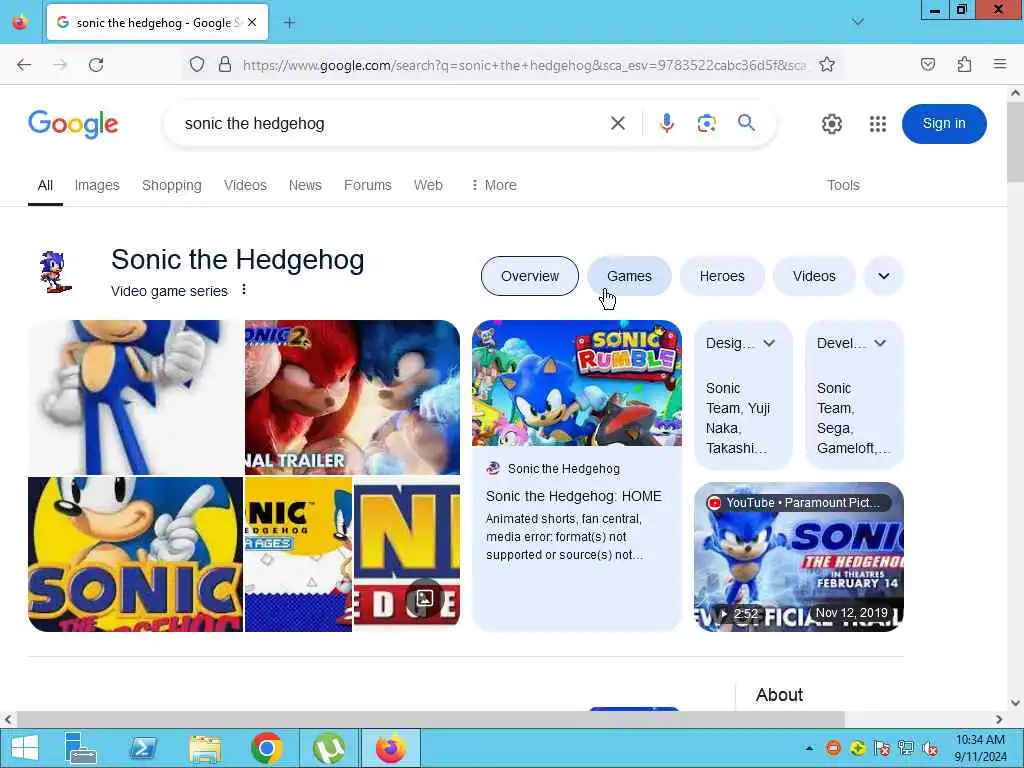
Task: Open the More search filters menu
Action: [494, 185]
